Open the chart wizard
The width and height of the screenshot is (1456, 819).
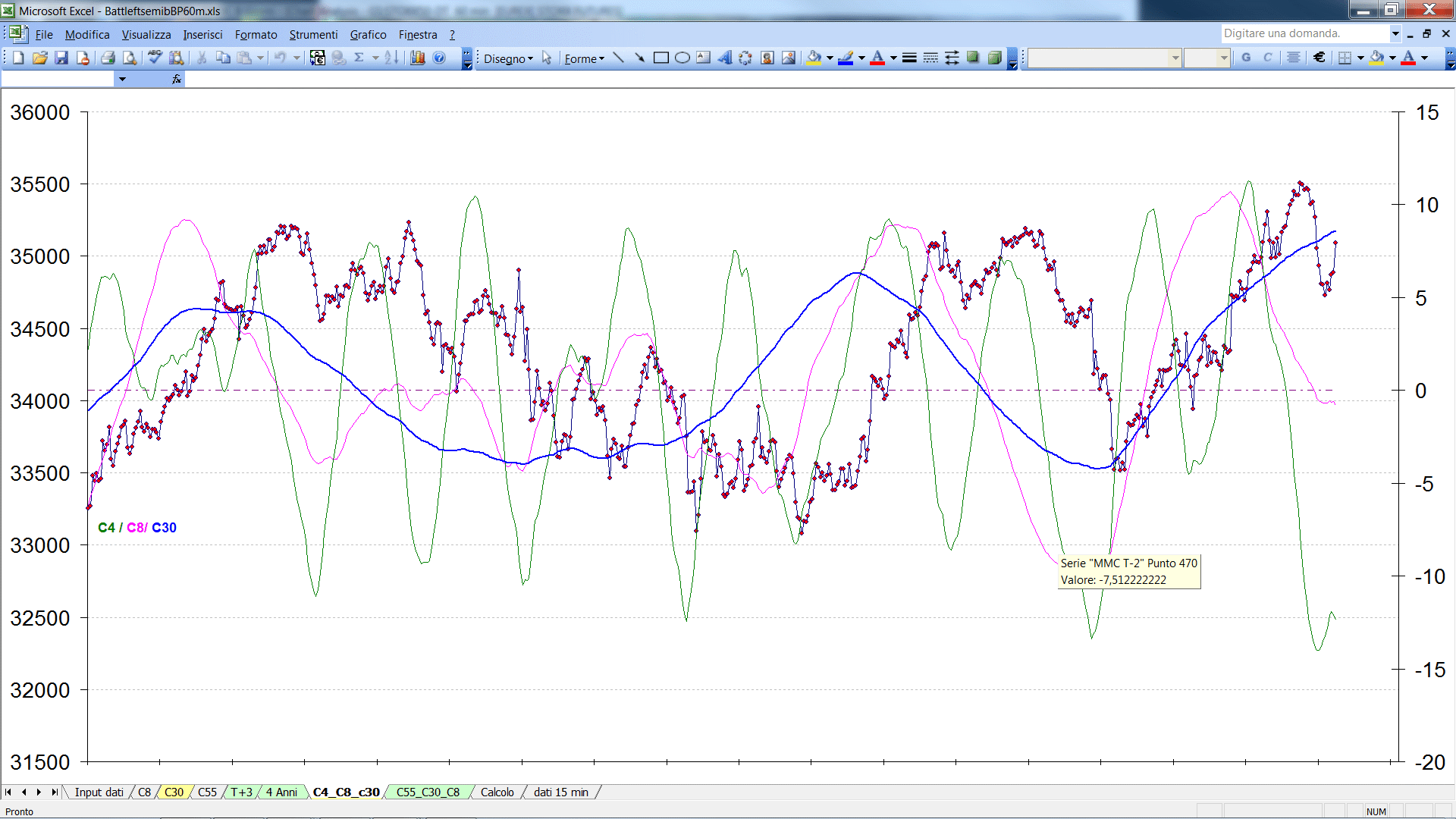(418, 58)
